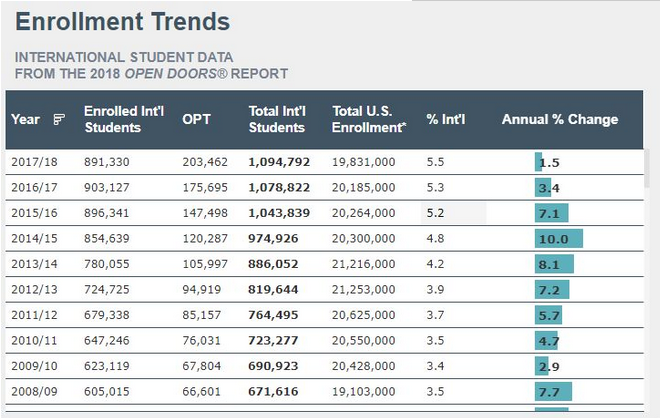Click OPT value 120,287
Screen dimensions: 660x418
click(x=205, y=239)
